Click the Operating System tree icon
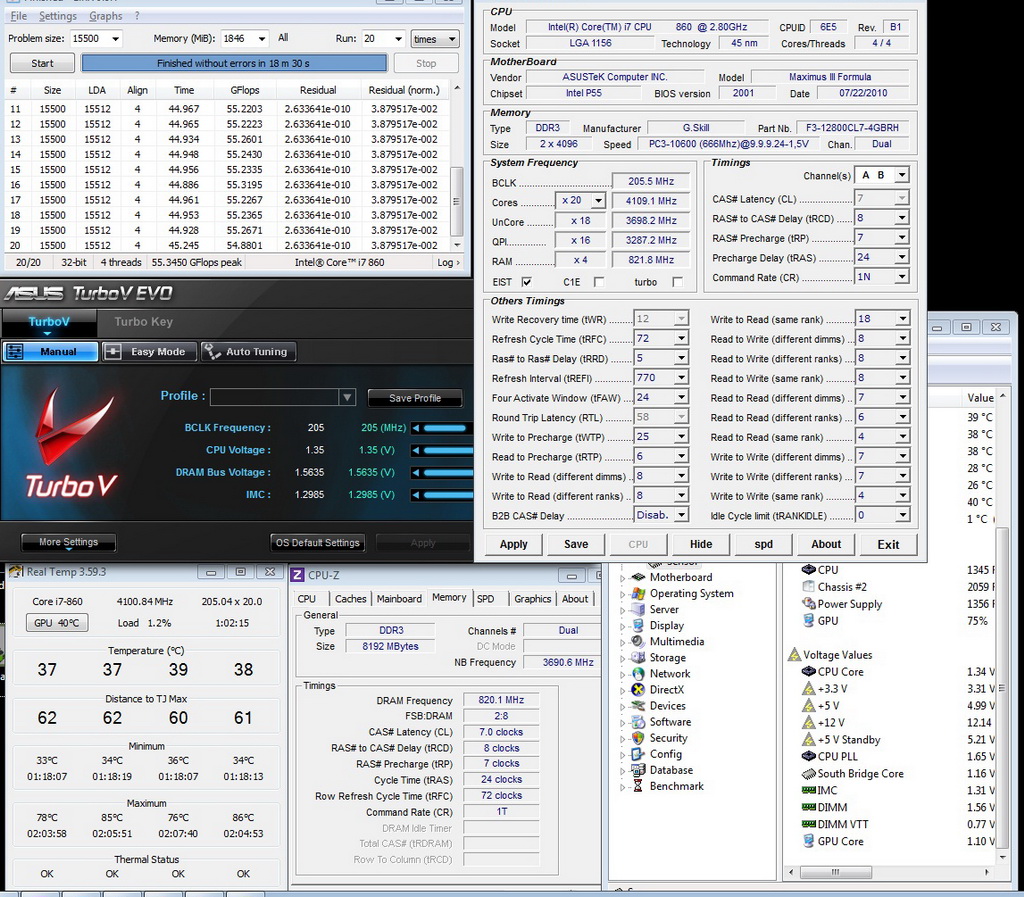 (x=638, y=593)
